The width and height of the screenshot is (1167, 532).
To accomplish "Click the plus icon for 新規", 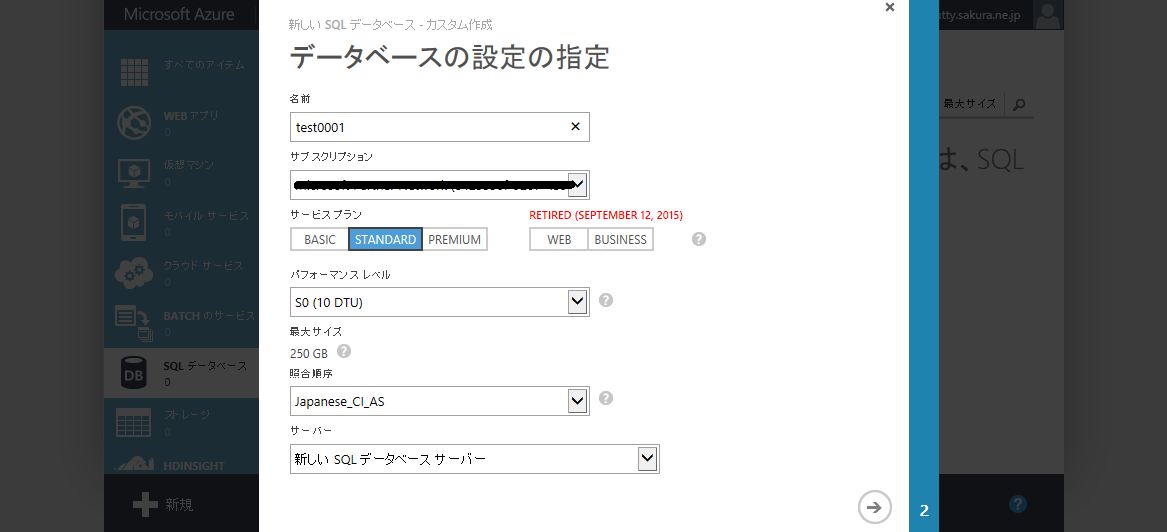I will (145, 505).
